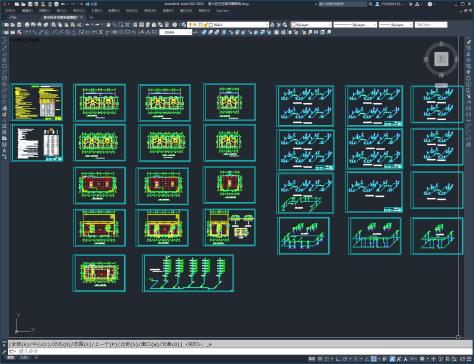Switch to the Start file tab

pos(13,17)
